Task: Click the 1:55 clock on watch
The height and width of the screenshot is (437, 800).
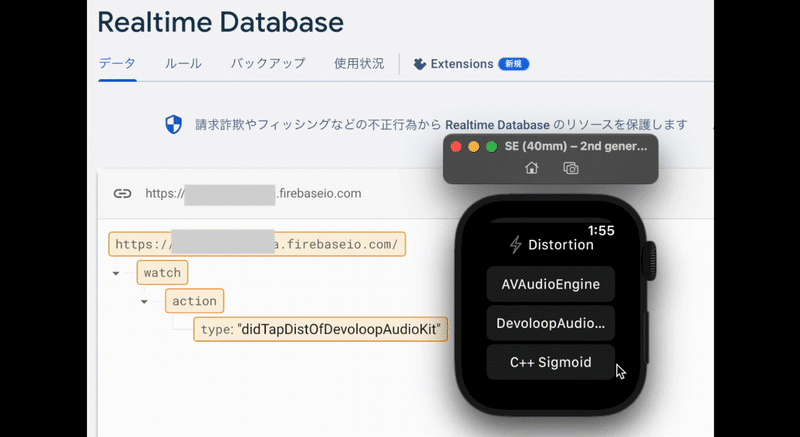Action: click(601, 230)
